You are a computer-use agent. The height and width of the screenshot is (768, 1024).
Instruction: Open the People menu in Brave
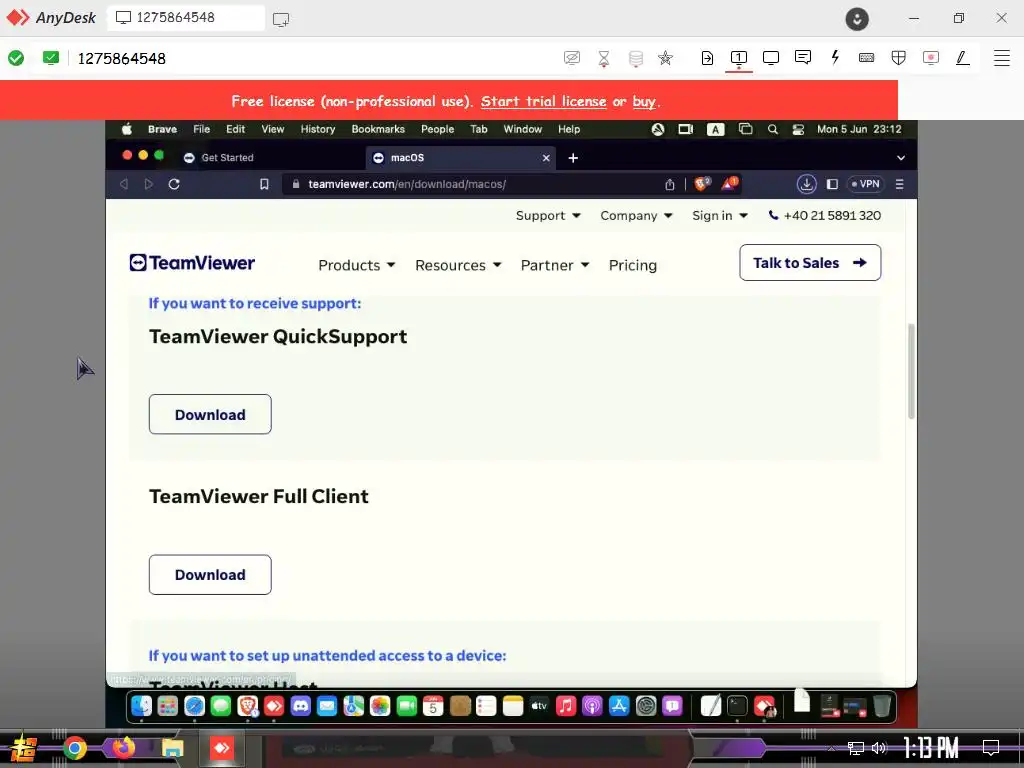click(x=438, y=129)
